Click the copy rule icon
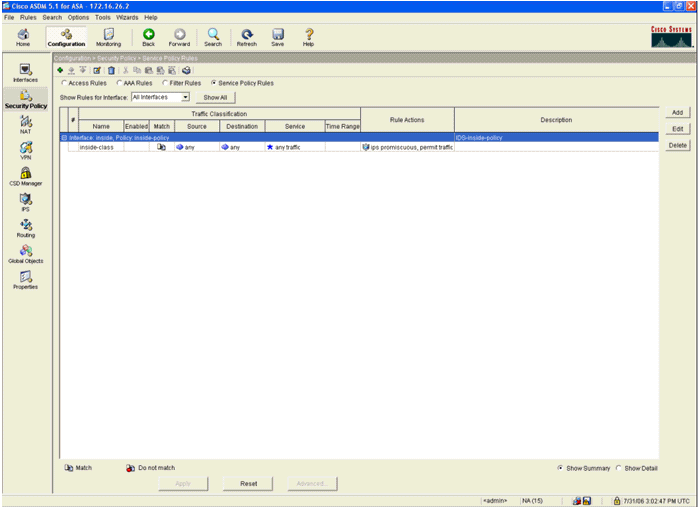Screen dimensions: 698x508 (x=137, y=70)
